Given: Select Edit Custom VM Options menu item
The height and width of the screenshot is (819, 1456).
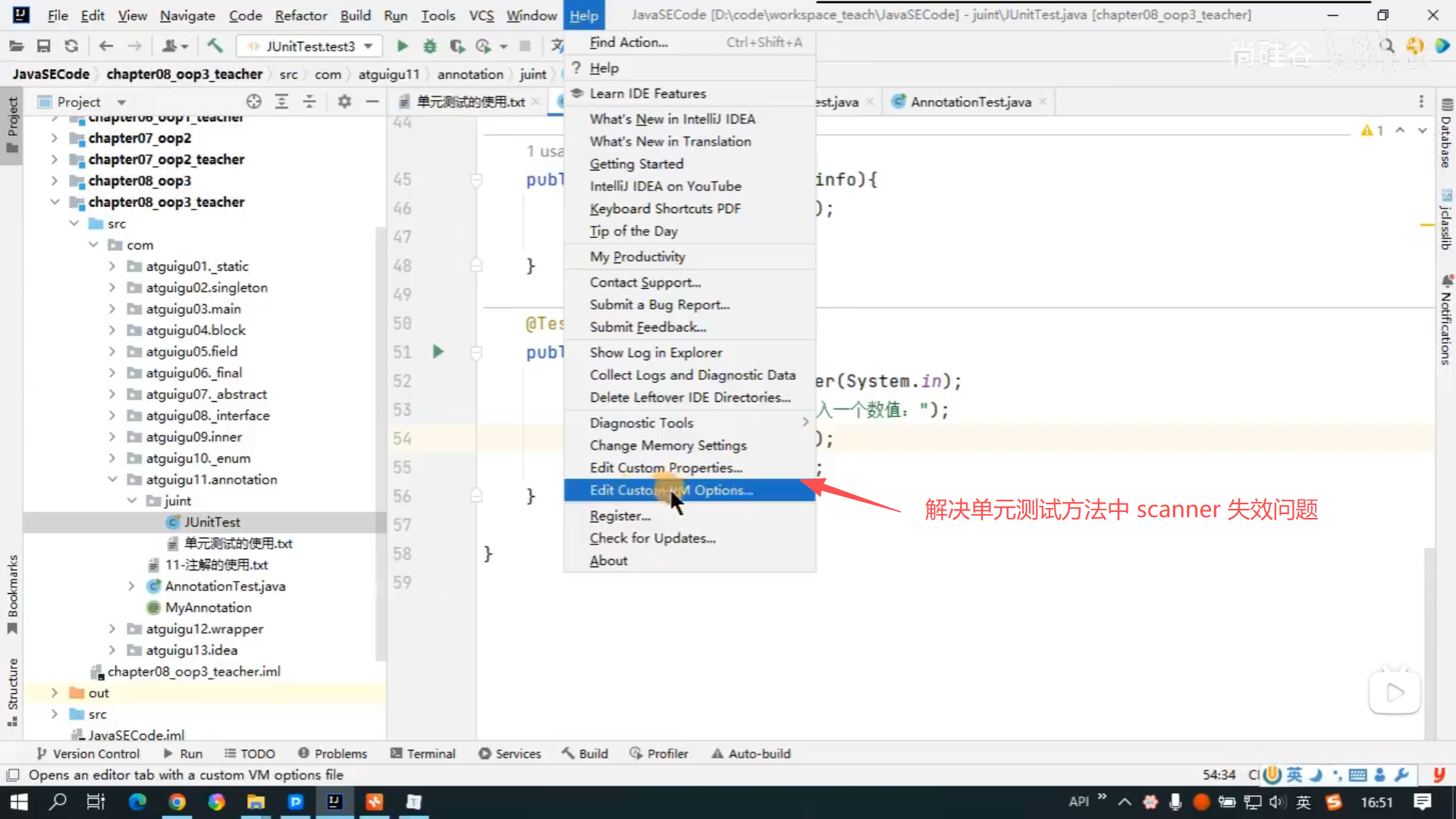Looking at the screenshot, I should tap(671, 491).
